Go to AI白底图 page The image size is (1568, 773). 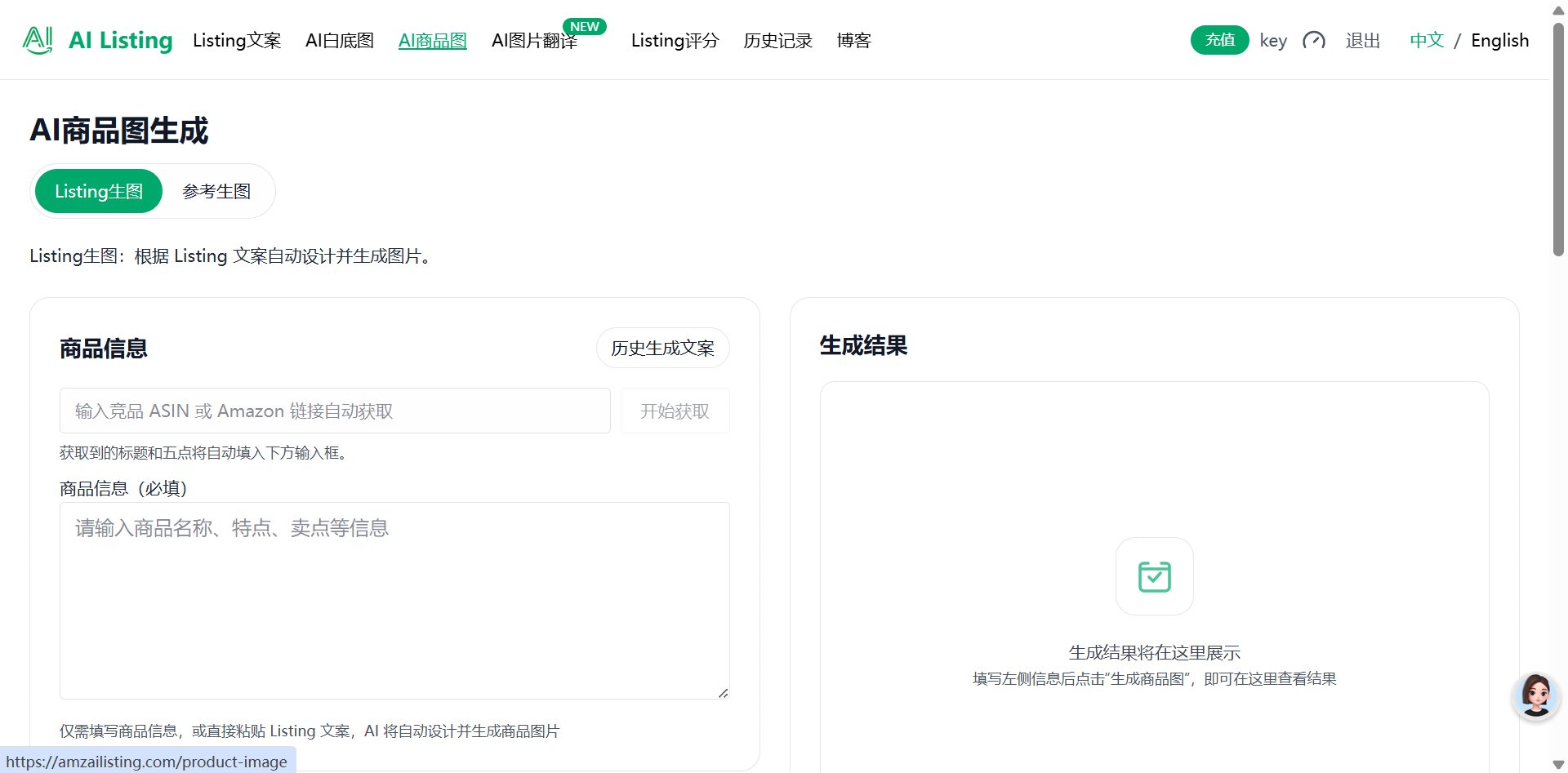pos(340,40)
